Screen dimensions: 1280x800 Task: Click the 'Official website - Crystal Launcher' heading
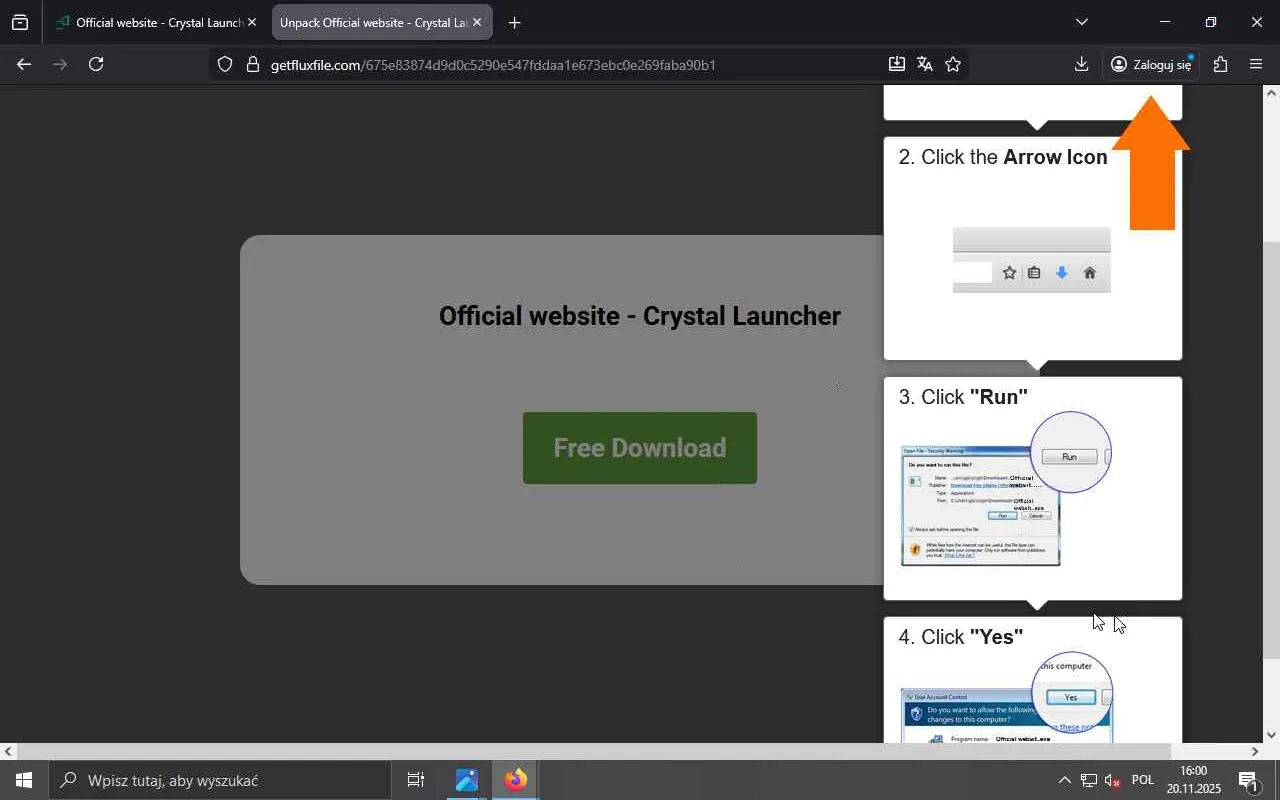(x=640, y=316)
